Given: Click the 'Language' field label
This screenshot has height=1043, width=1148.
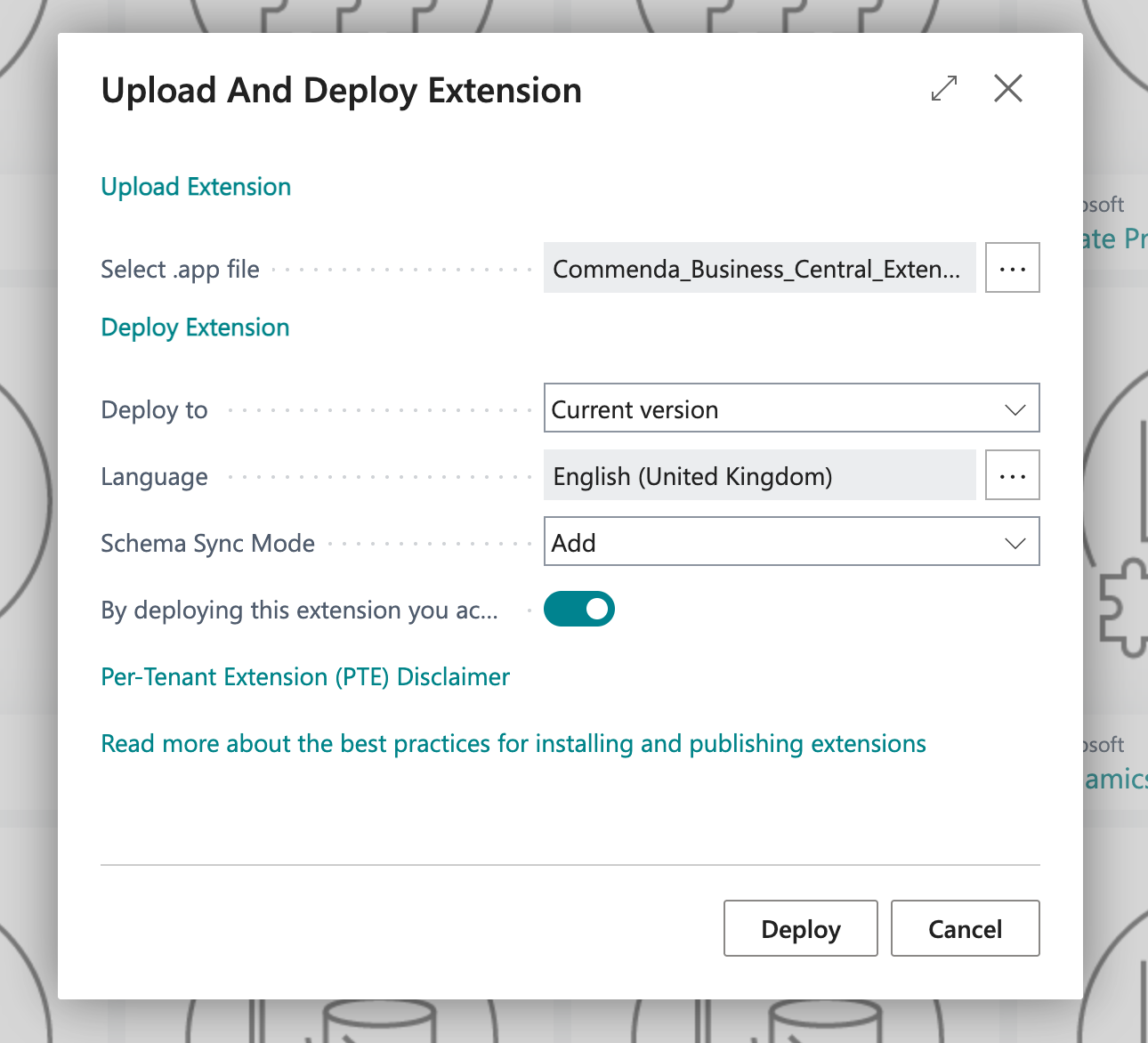Looking at the screenshot, I should pos(154,477).
